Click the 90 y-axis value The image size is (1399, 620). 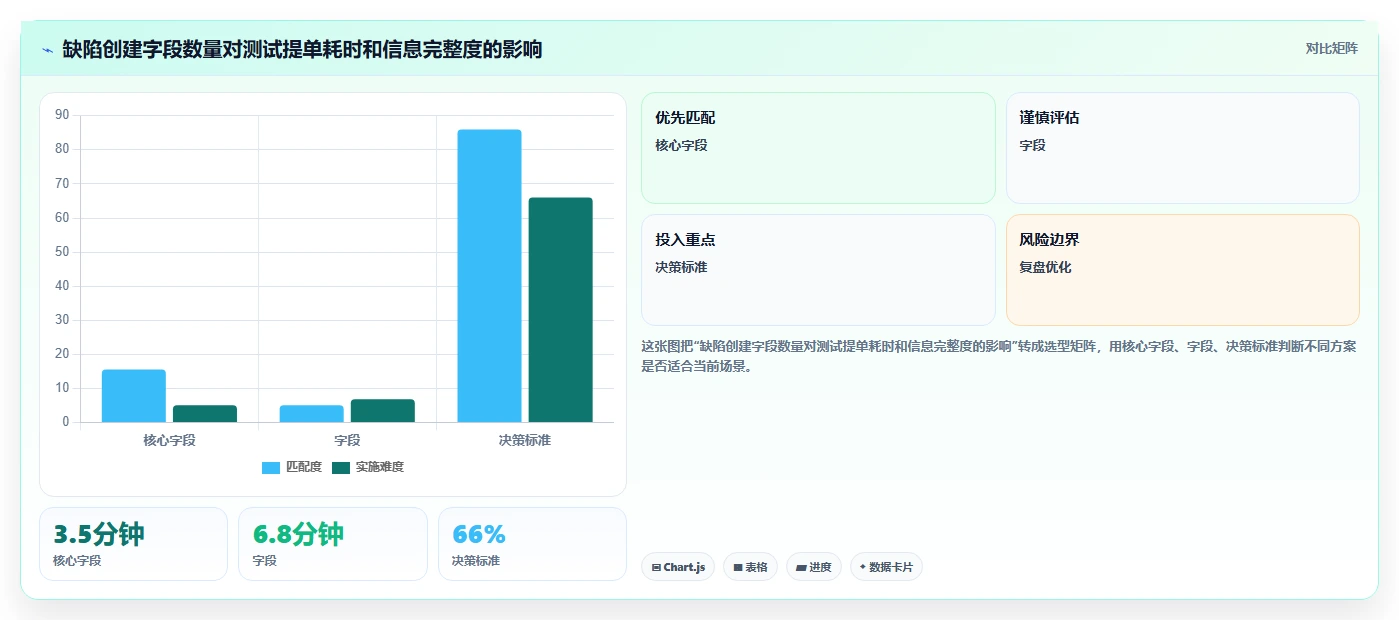click(62, 115)
